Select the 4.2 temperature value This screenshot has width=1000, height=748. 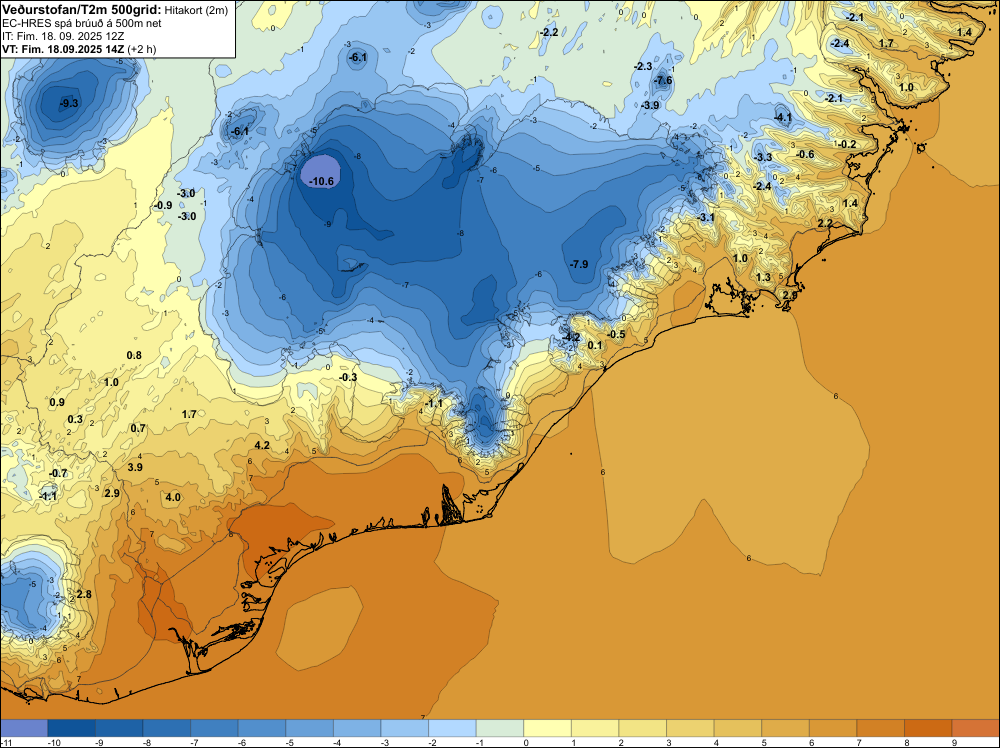pyautogui.click(x=262, y=445)
